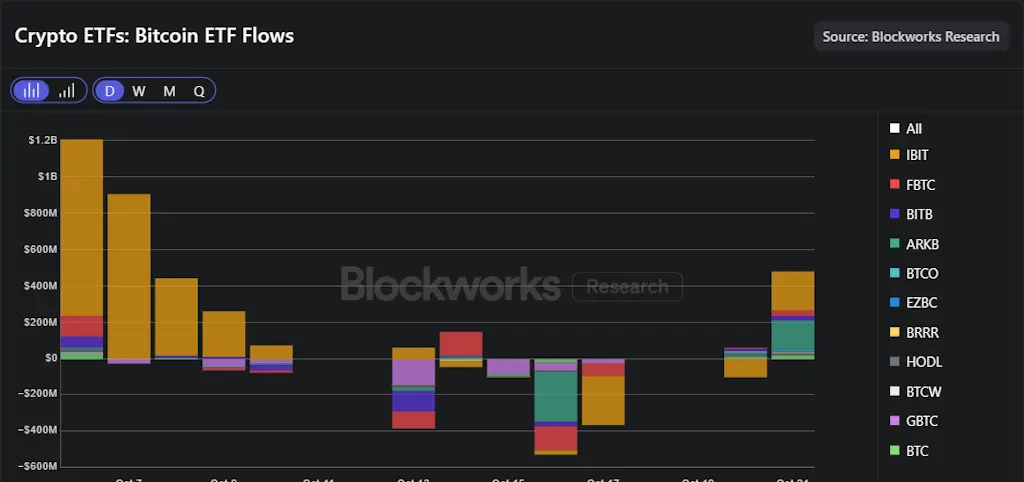Click the tallest $1.2B IBIT bar
Viewport: 1024px width, 482px height.
[82, 227]
